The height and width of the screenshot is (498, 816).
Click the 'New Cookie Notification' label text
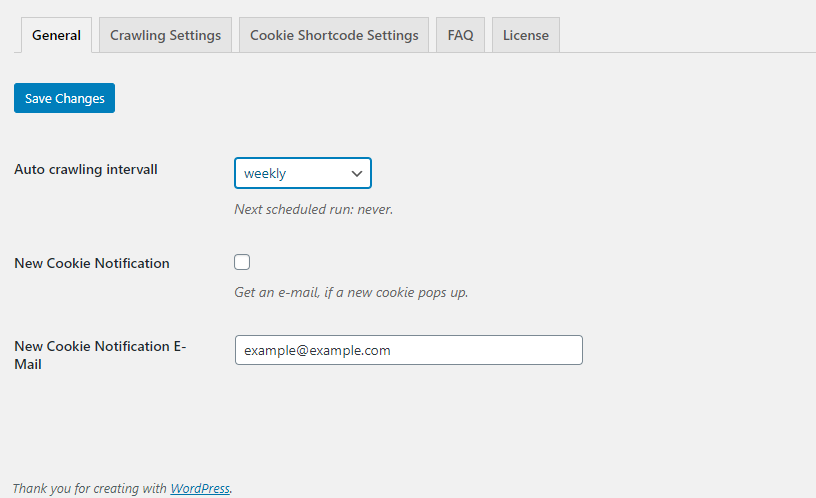pyautogui.click(x=92, y=263)
